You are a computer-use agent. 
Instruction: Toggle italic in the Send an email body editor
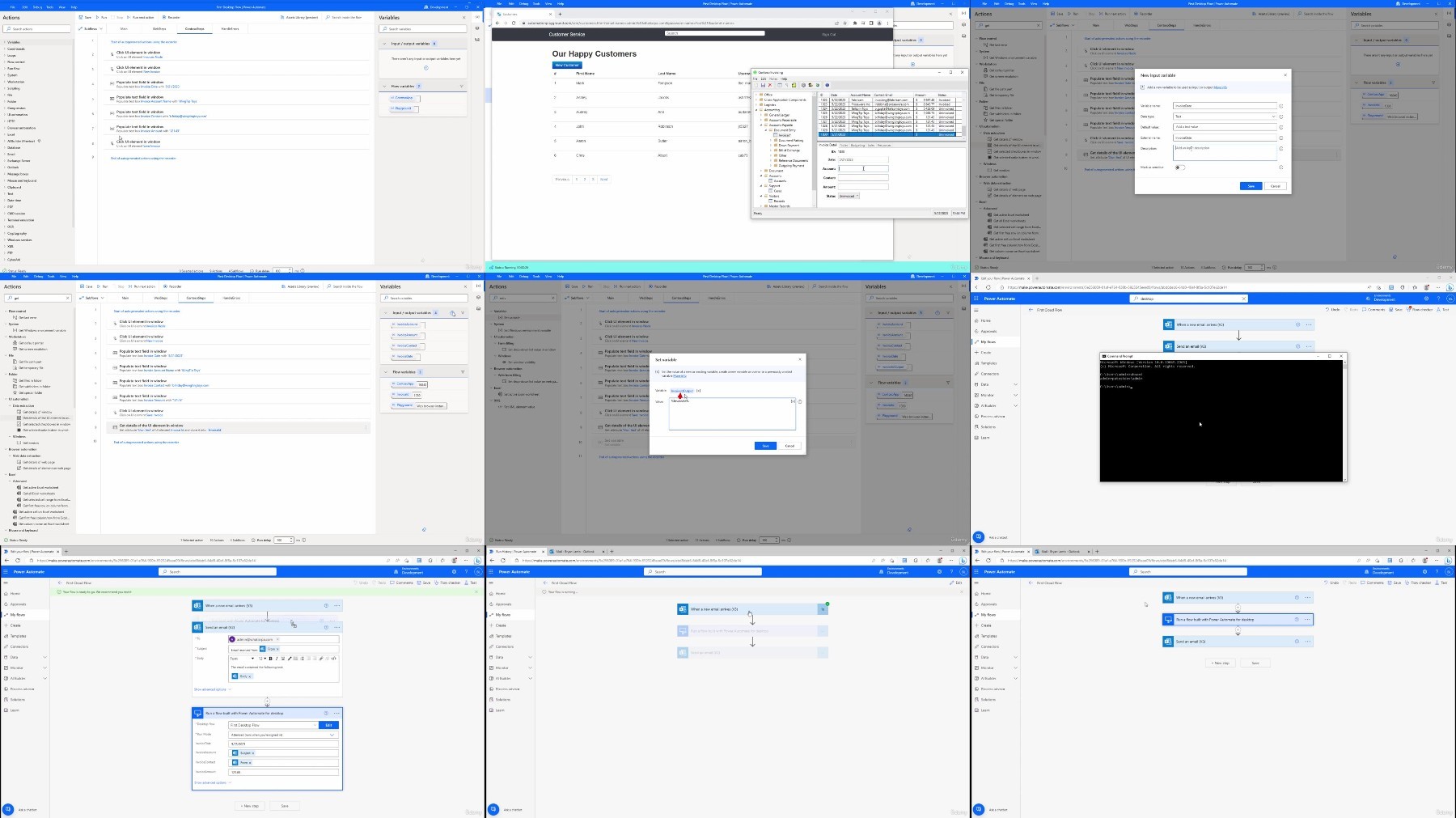[x=277, y=659]
